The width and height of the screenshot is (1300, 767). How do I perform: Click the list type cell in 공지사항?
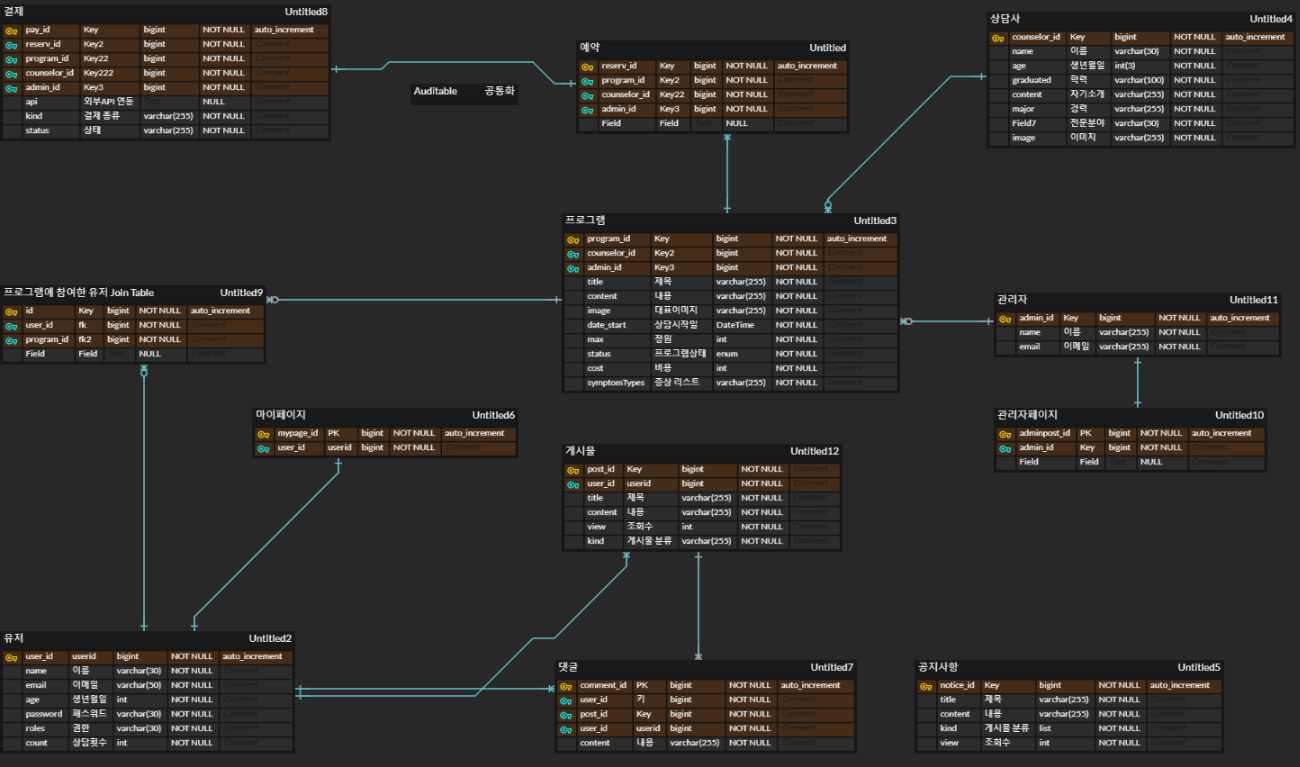pos(1045,729)
